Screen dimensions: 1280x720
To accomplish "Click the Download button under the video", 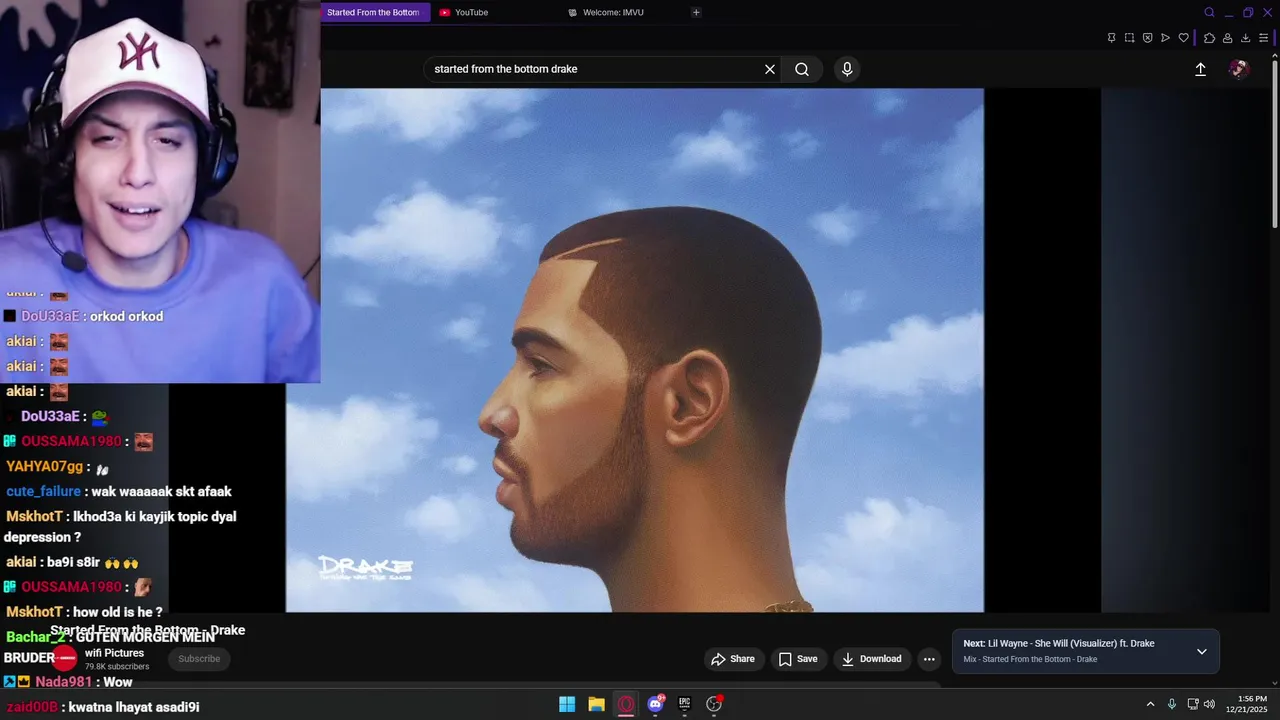I will point(871,659).
